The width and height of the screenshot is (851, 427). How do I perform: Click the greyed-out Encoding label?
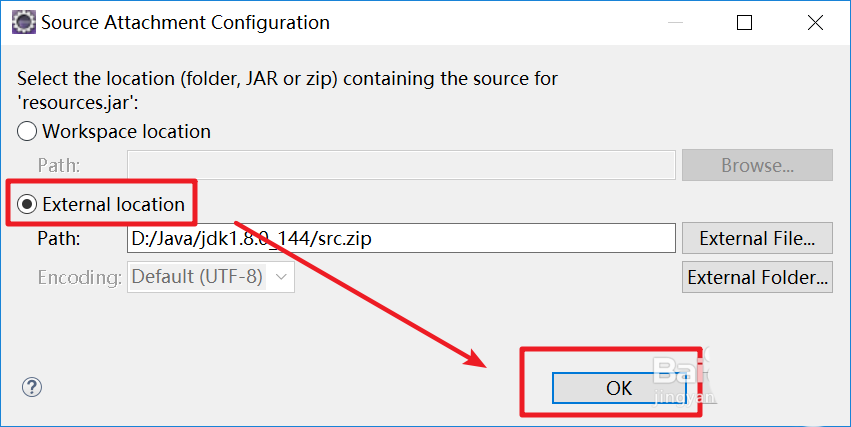click(79, 277)
